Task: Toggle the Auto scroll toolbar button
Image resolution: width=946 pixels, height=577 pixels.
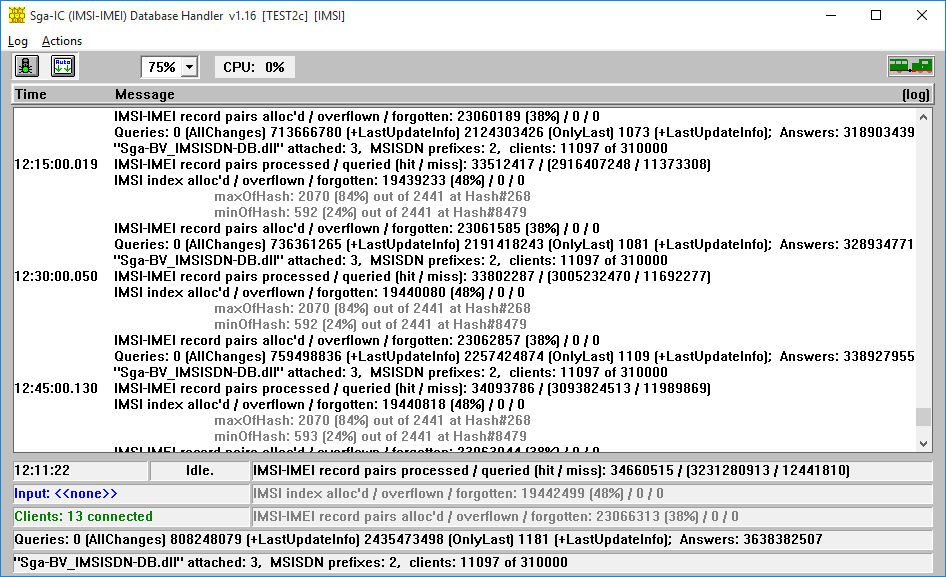Action: click(63, 67)
